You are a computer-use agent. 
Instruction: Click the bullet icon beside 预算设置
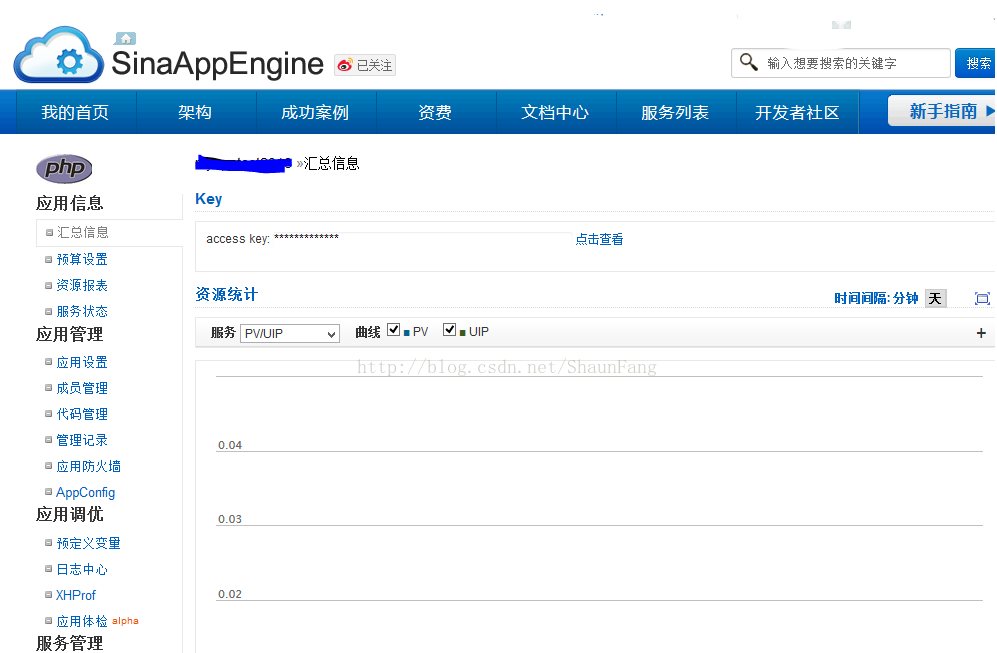tap(48, 259)
